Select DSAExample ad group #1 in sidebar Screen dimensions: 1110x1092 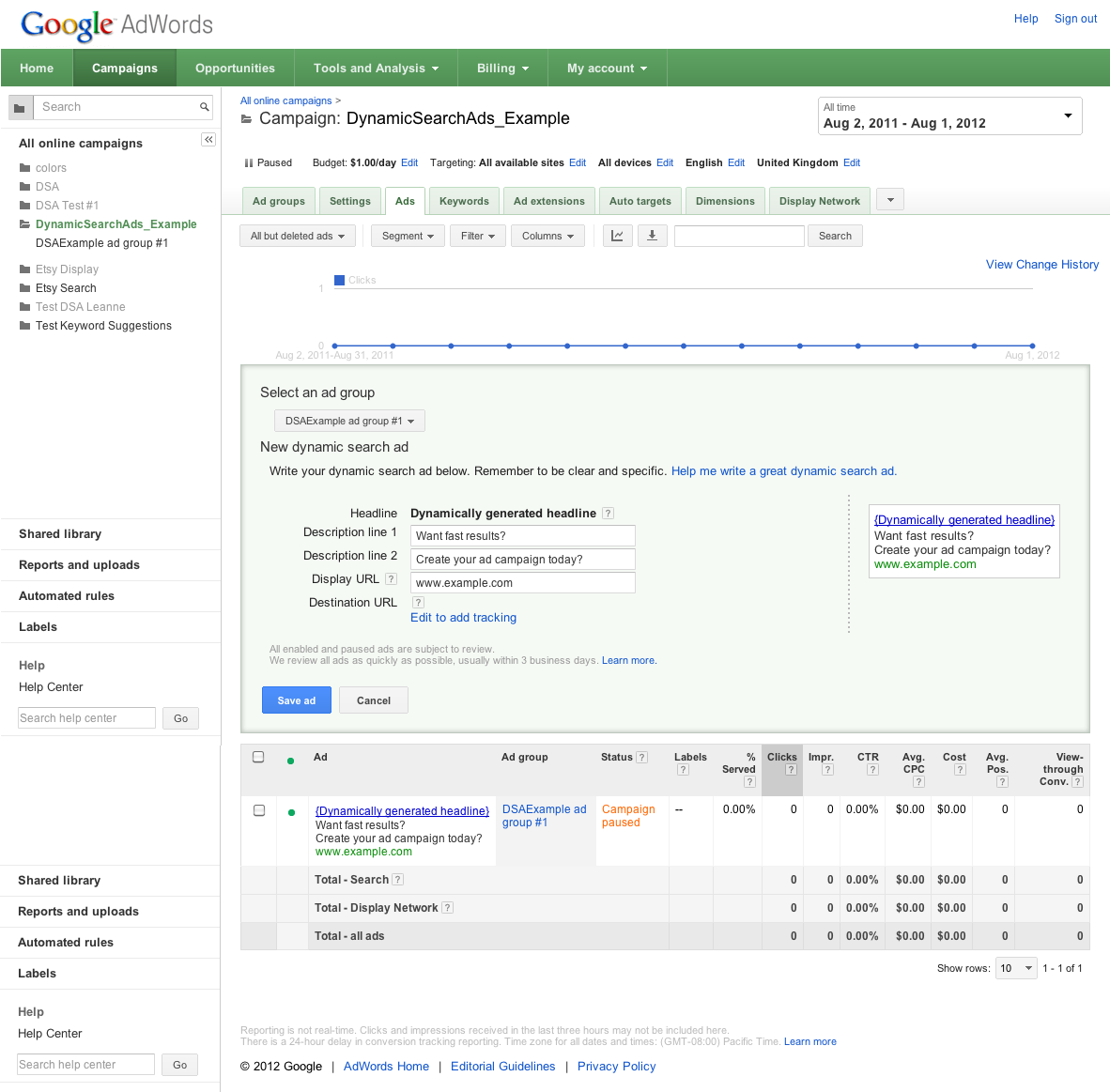tap(102, 243)
